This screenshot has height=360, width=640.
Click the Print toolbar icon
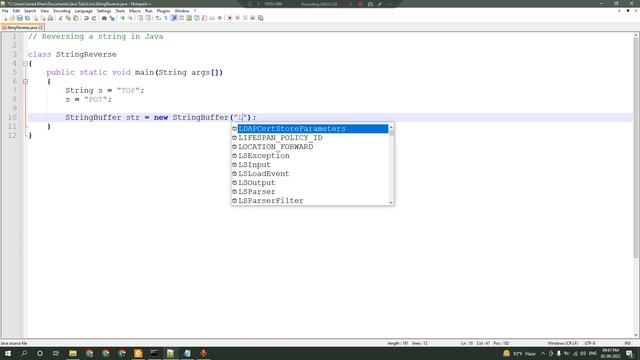pyautogui.click(x=50, y=18)
